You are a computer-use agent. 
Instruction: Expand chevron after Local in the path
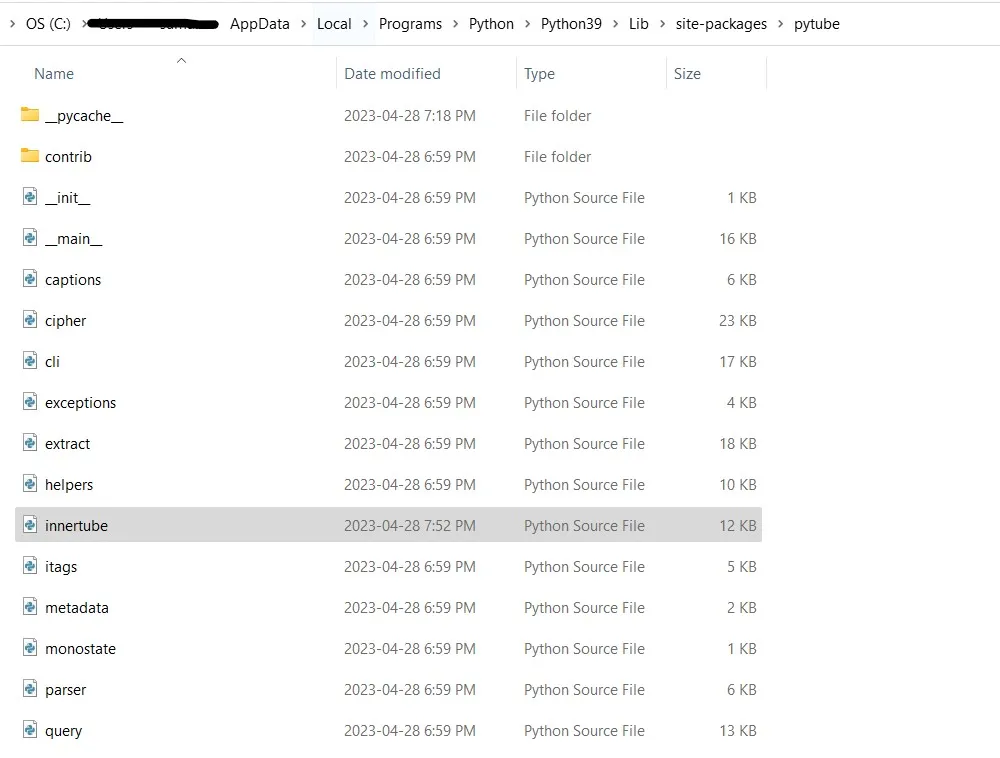[x=365, y=24]
